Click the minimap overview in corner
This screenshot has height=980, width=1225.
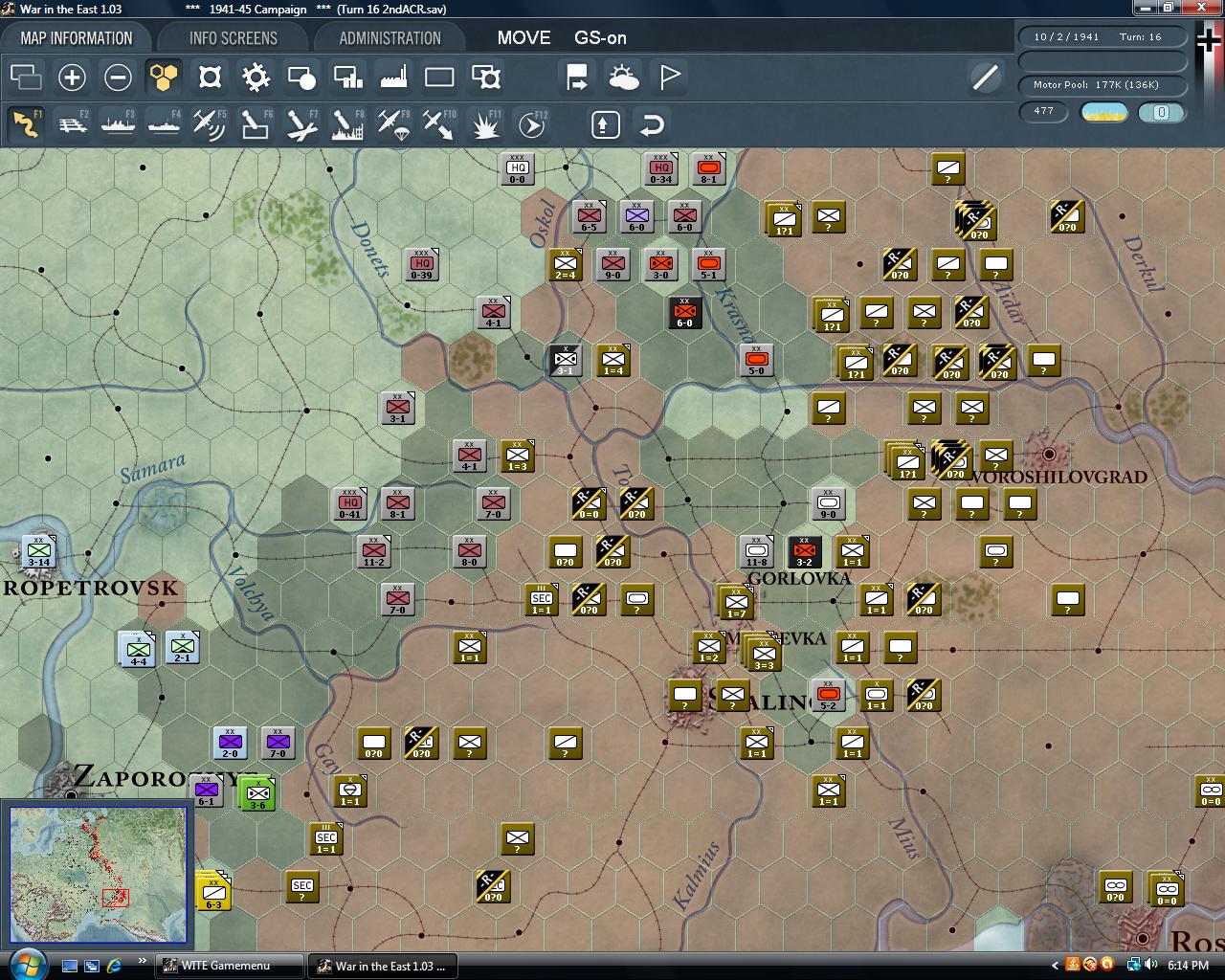coord(99,874)
